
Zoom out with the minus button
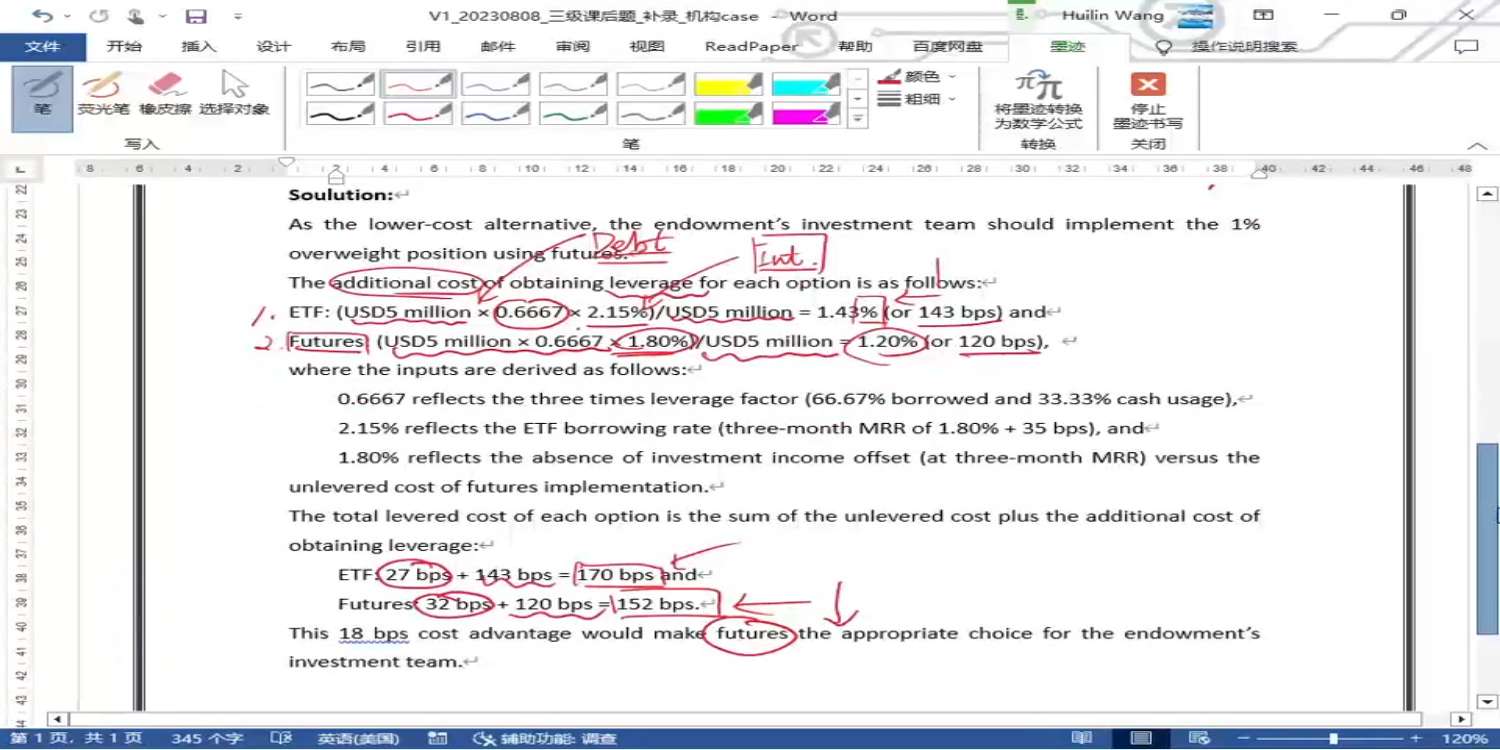[1244, 739]
